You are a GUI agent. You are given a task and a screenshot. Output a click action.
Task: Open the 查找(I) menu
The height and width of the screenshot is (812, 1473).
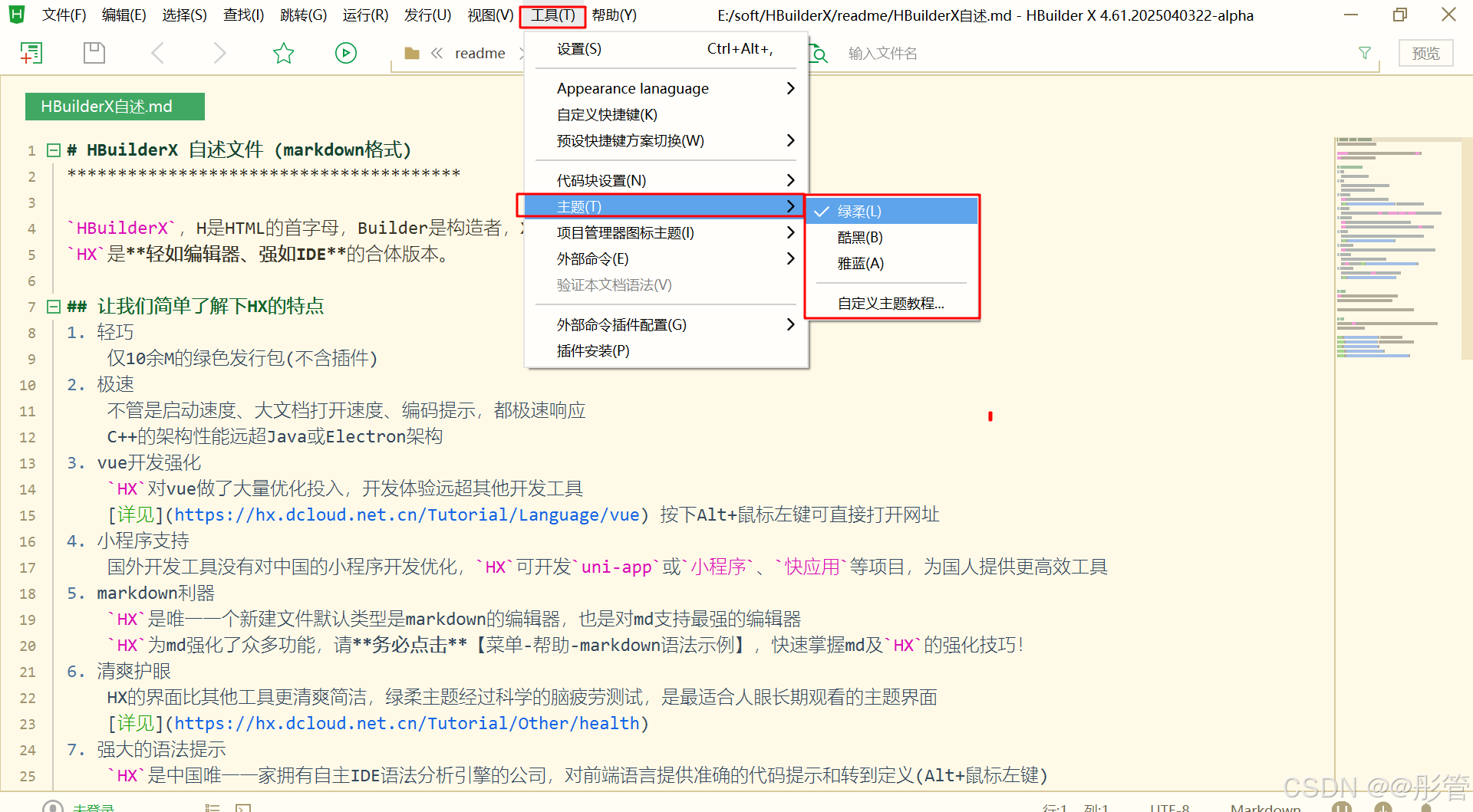[244, 15]
